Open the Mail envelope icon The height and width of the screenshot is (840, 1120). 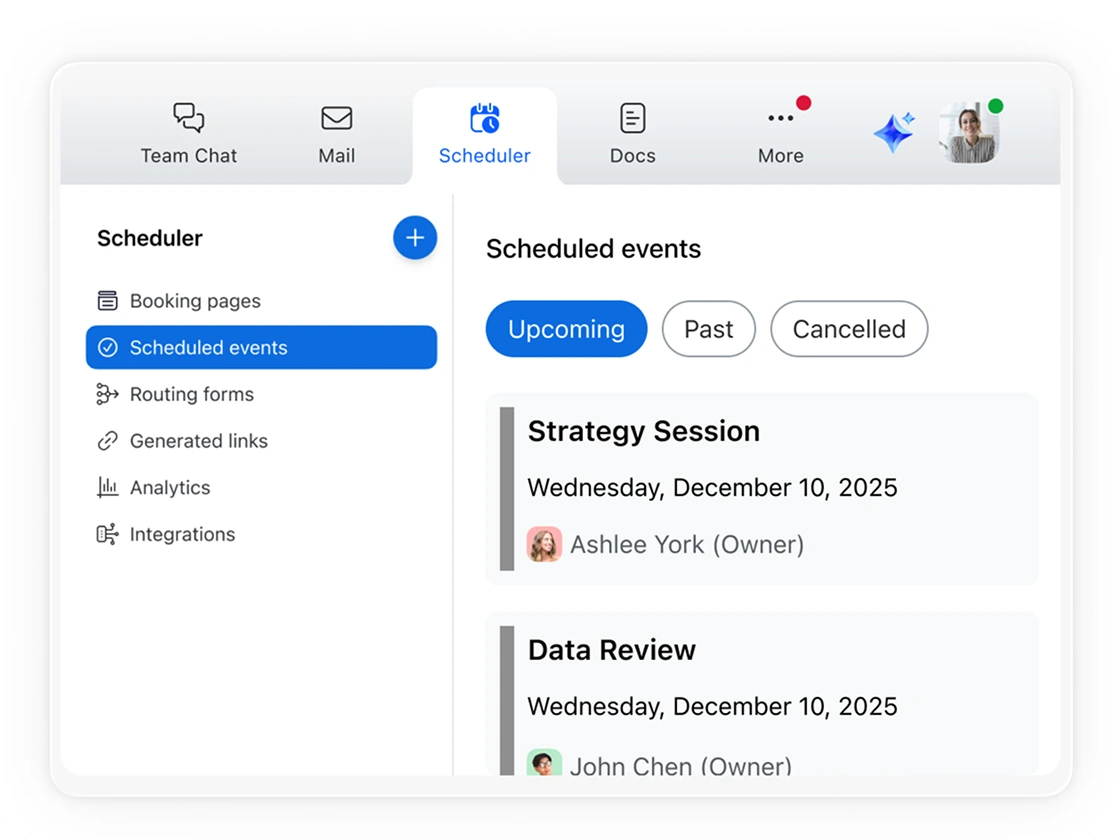[336, 117]
